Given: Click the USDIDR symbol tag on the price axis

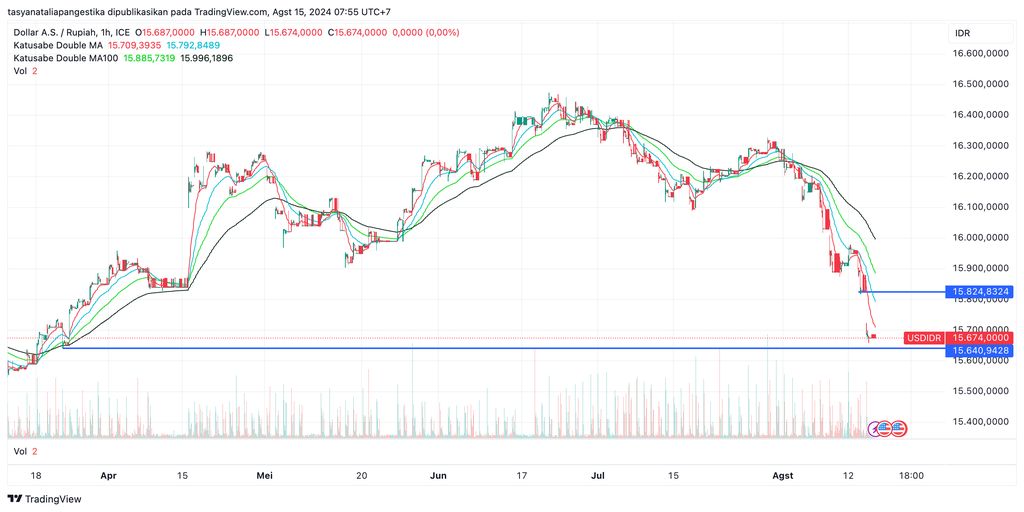Looking at the screenshot, I should pyautogui.click(x=924, y=339).
